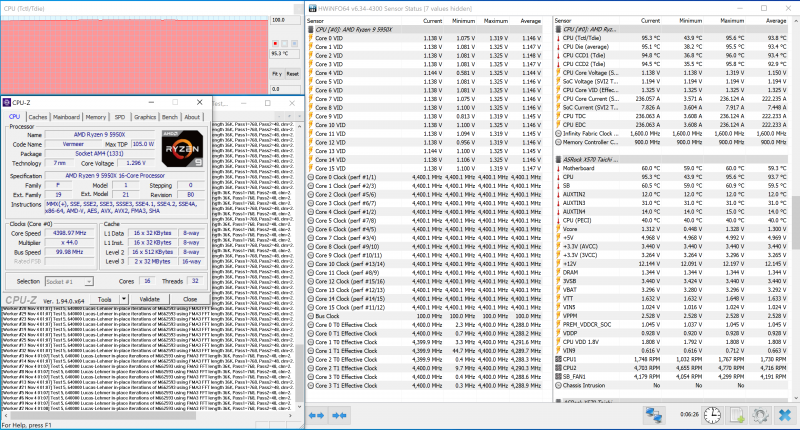
Task: Click Fit y in the CPU graph window
Action: point(277,73)
